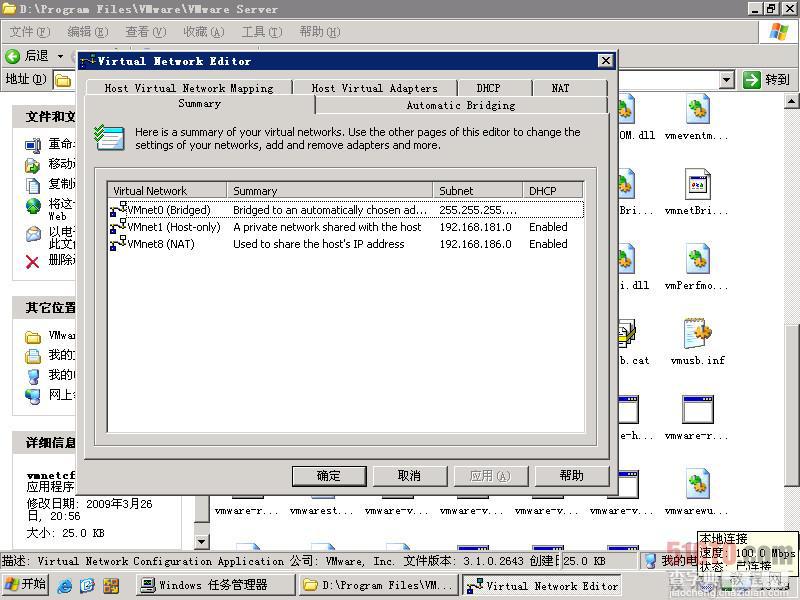Viewport: 800px width, 600px height.
Task: Open Network Places (网上) icon in sidebar
Action: click(x=33, y=396)
